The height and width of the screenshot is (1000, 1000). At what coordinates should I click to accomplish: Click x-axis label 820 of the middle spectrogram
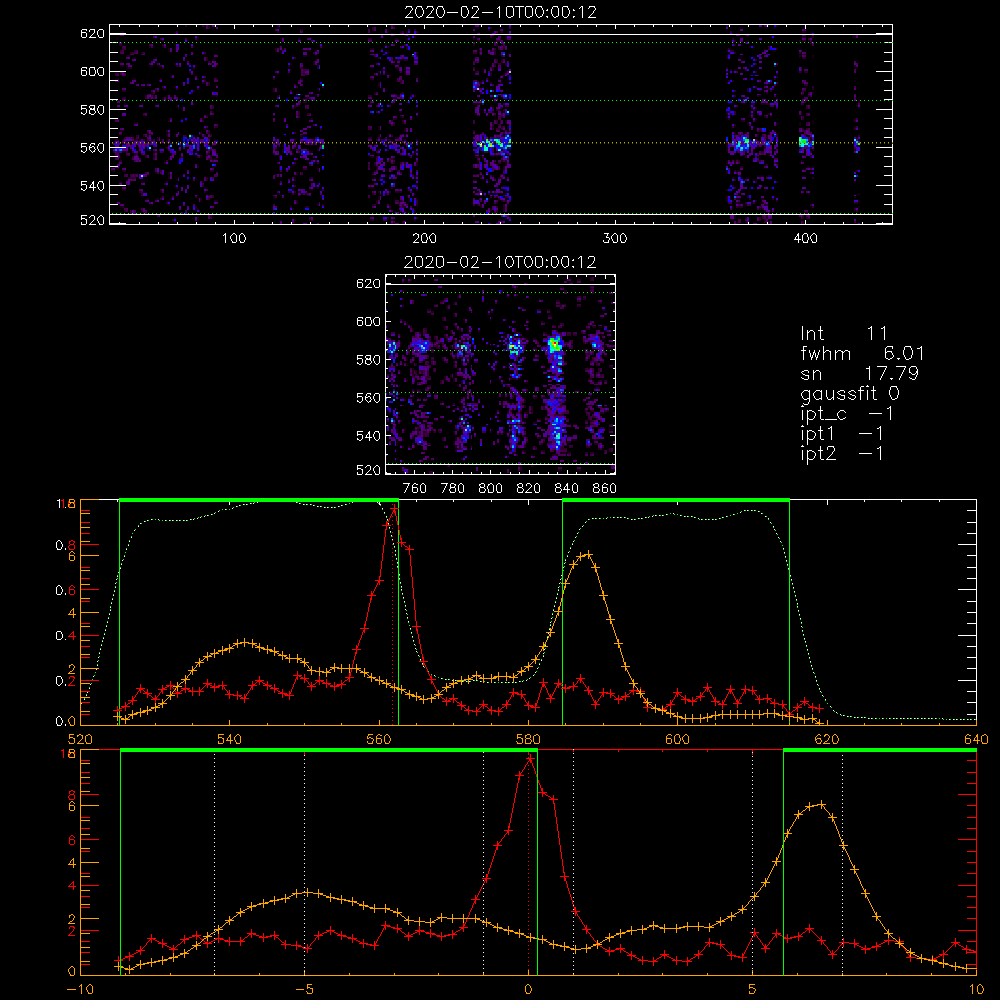[529, 489]
